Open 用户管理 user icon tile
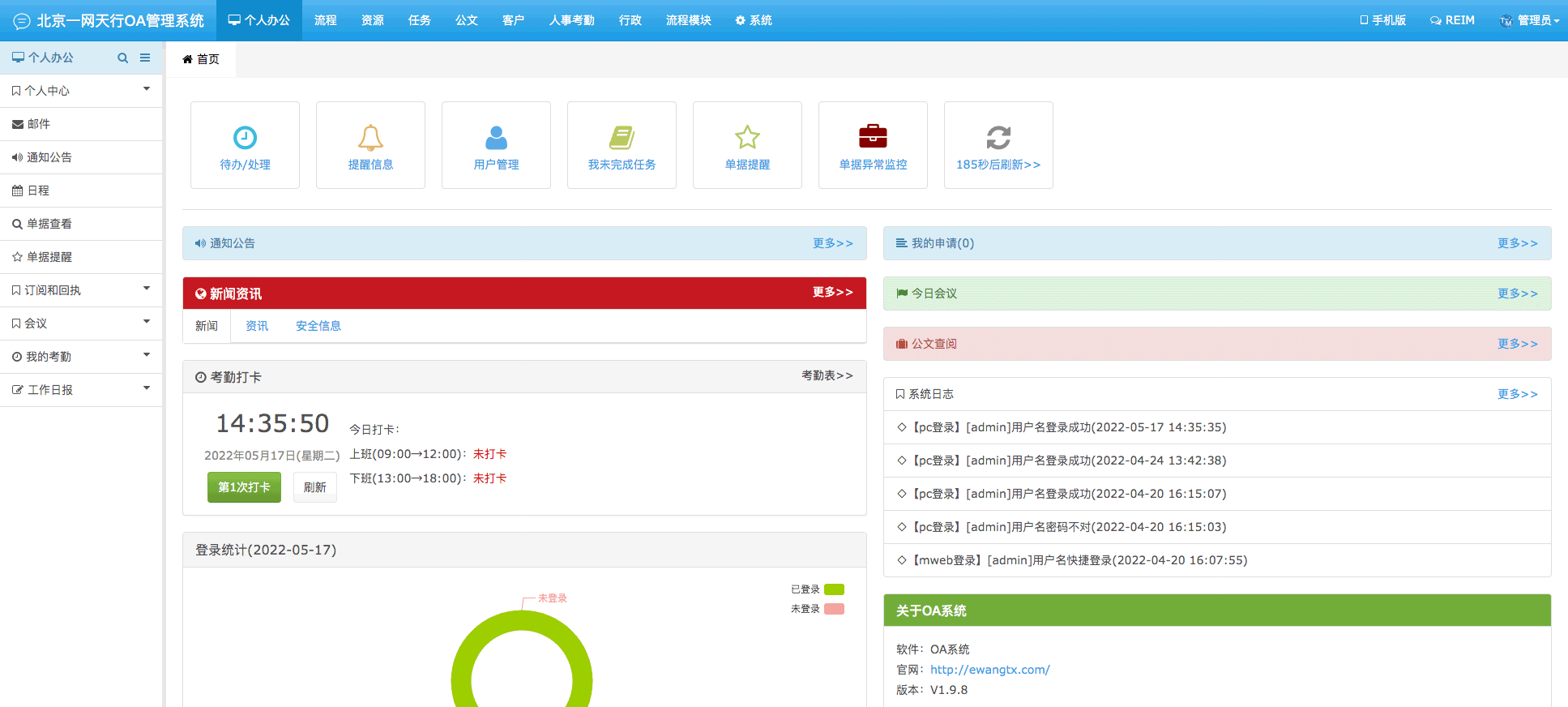The height and width of the screenshot is (707, 1568). pos(496,138)
